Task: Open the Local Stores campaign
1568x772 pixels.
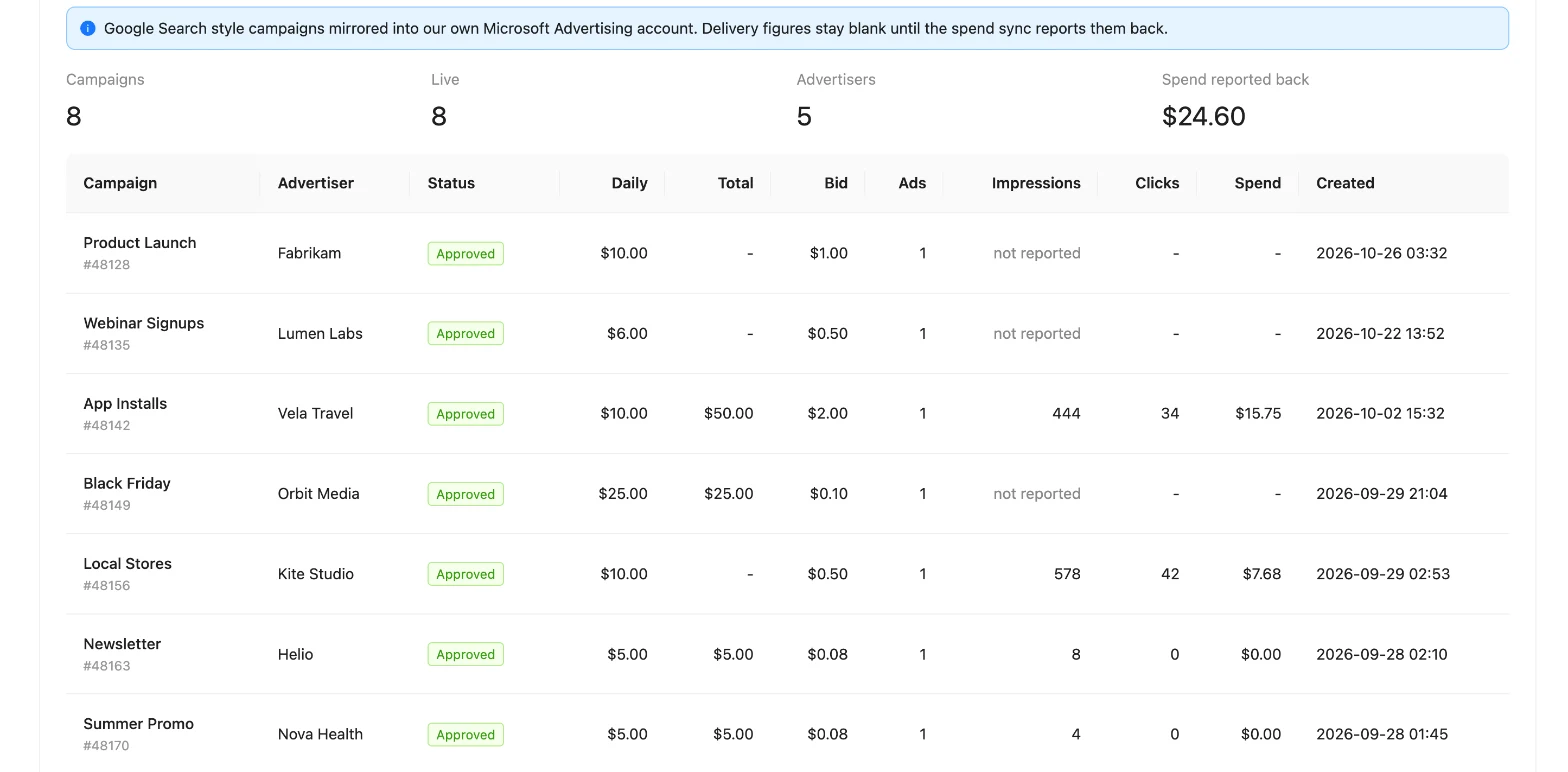Action: pos(127,564)
